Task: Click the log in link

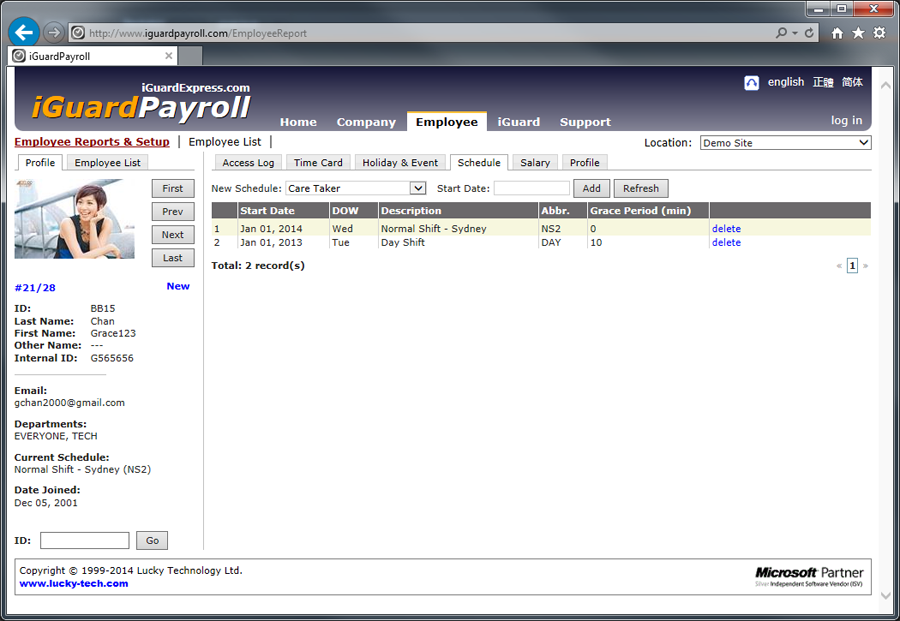Action: [x=846, y=121]
